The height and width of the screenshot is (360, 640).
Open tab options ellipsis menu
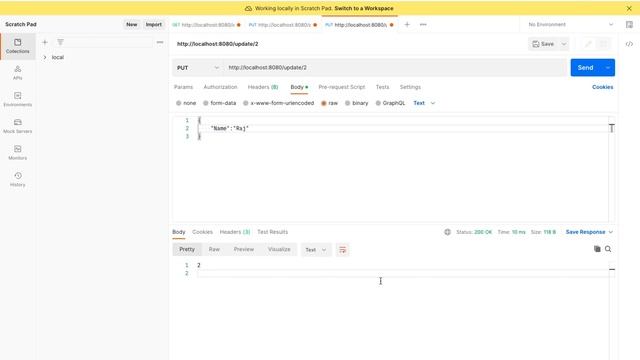pyautogui.click(x=423, y=24)
